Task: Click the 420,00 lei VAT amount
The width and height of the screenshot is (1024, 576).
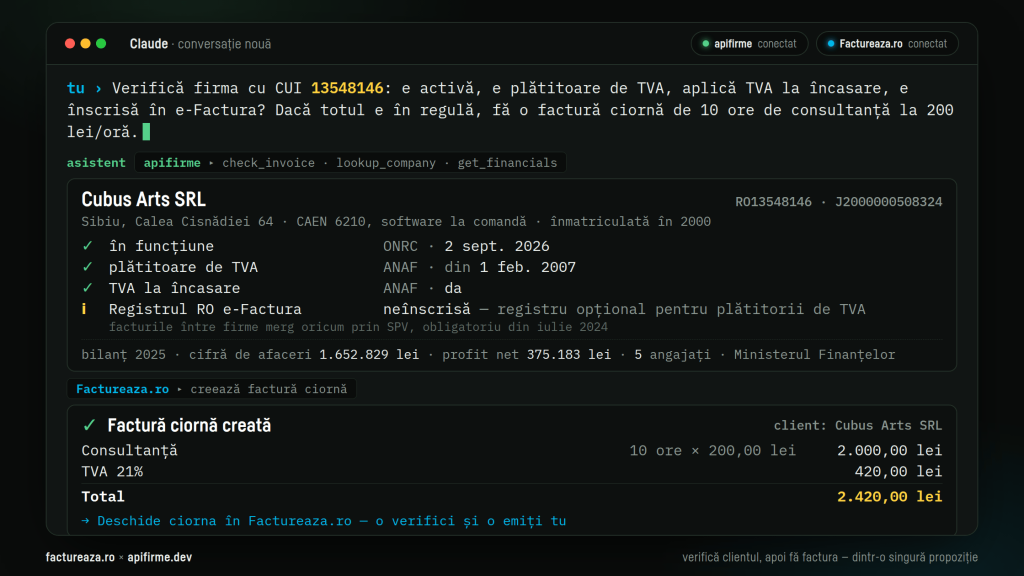Action: 898,472
